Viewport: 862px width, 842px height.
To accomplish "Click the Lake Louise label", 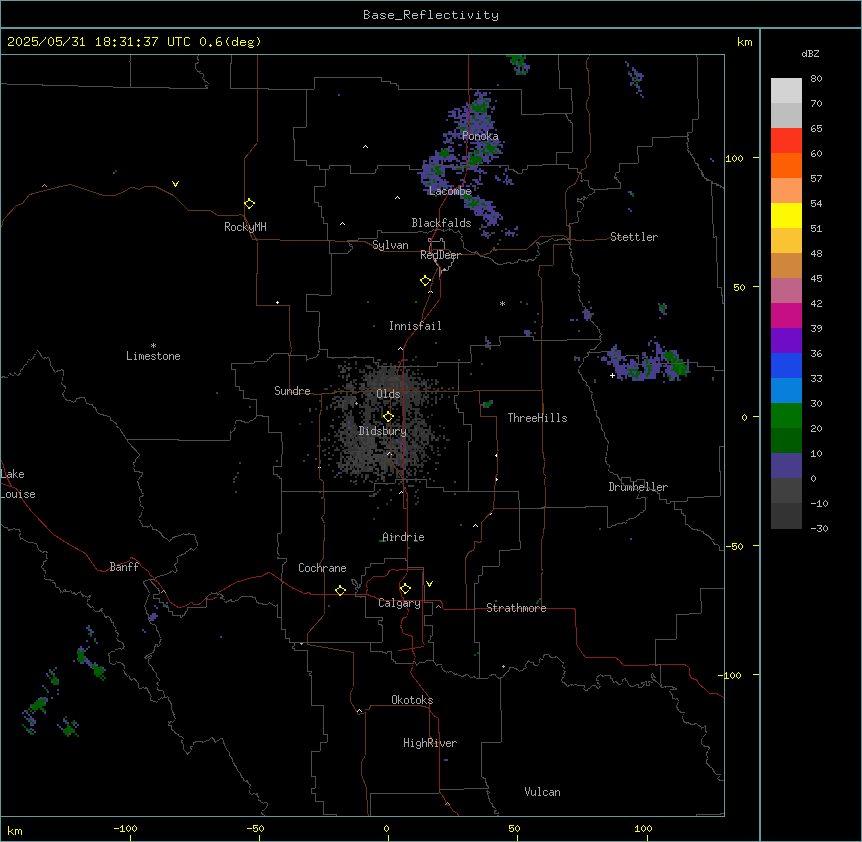I will [18, 484].
